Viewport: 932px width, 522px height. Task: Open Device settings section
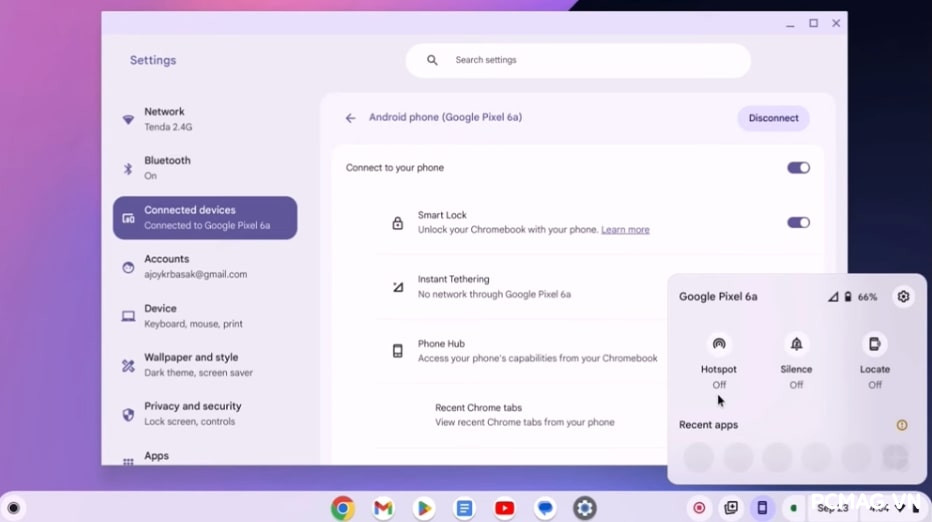[204, 316]
